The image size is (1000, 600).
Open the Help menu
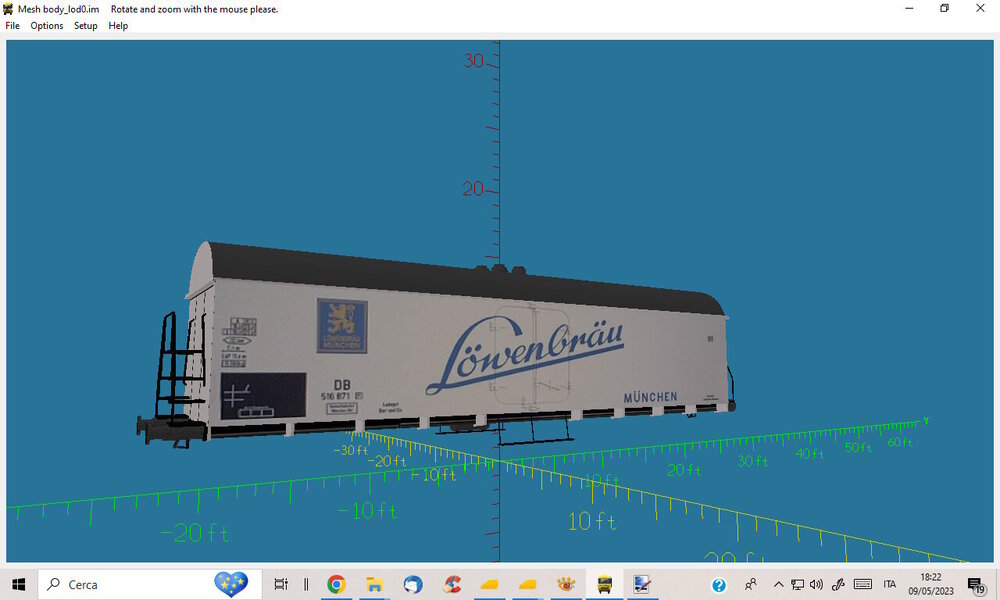tap(118, 26)
